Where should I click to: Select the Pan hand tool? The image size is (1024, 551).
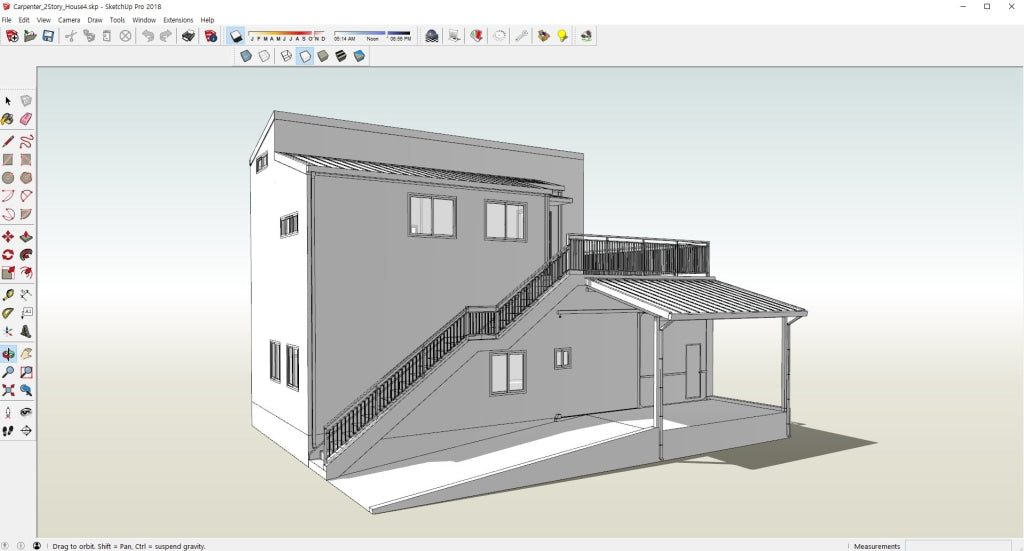[26, 354]
